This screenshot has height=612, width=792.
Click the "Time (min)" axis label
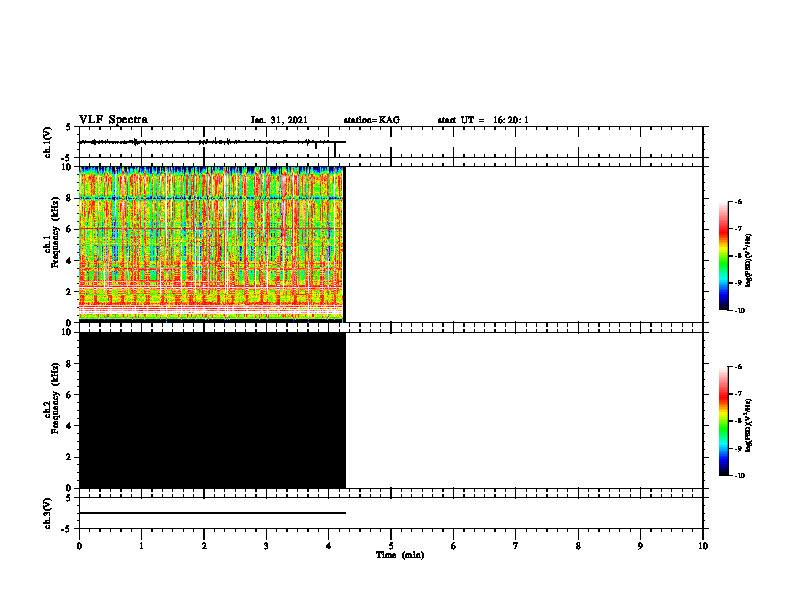point(400,555)
